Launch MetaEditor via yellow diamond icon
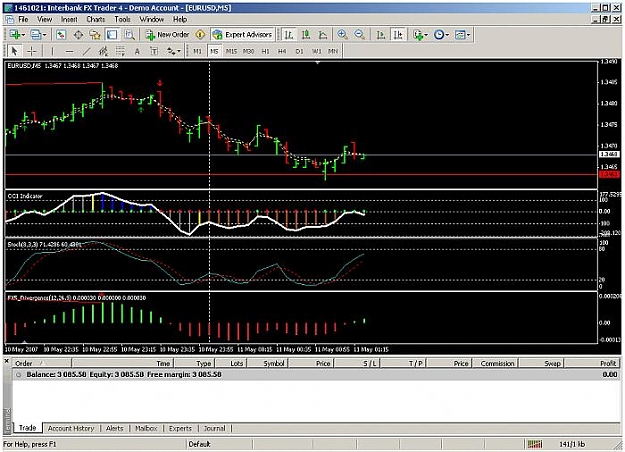Screen dimensions: 625x452 click(x=200, y=35)
